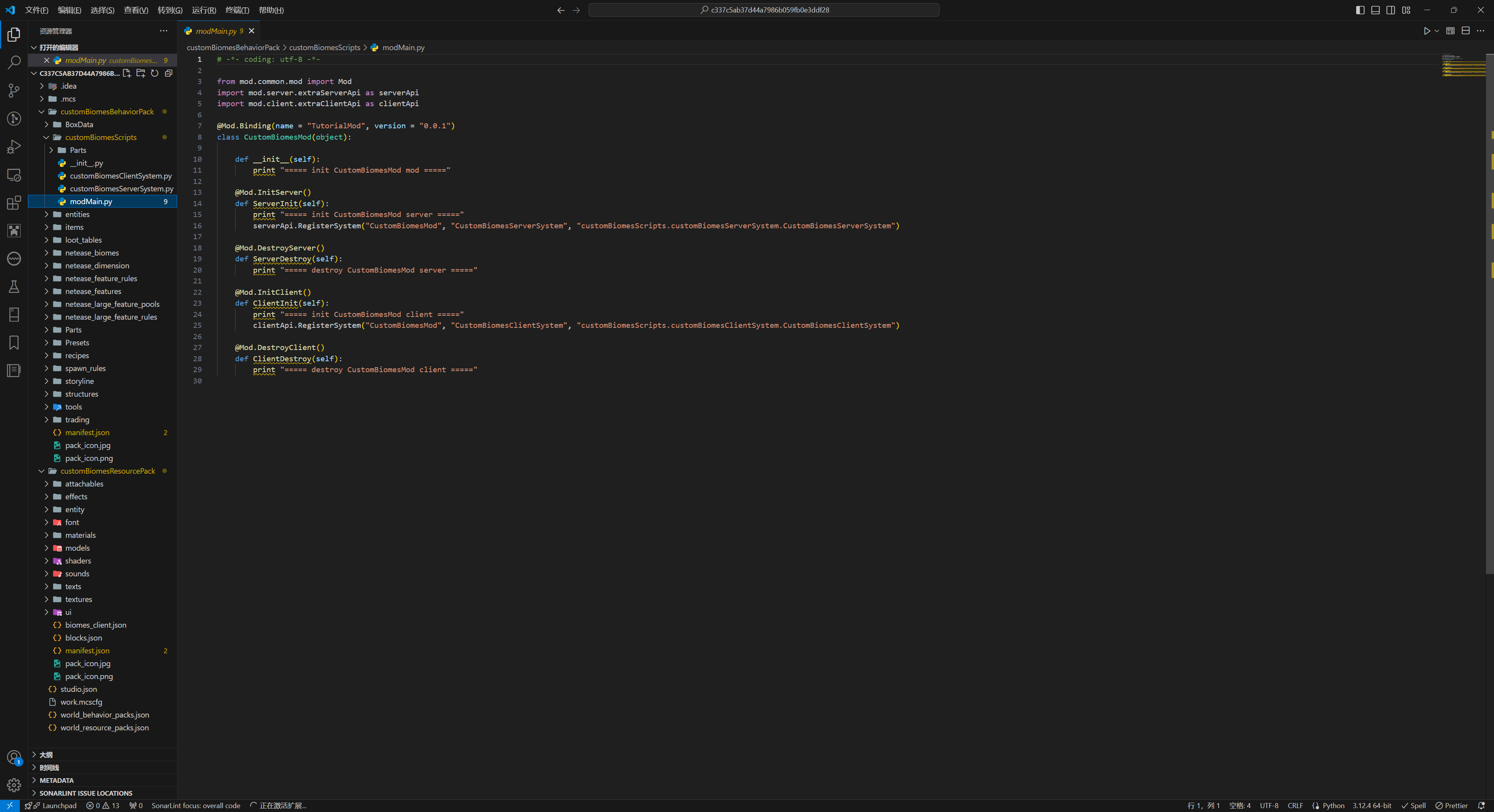This screenshot has height=812, width=1494.
Task: Open the Manage gear icon
Action: [14, 785]
